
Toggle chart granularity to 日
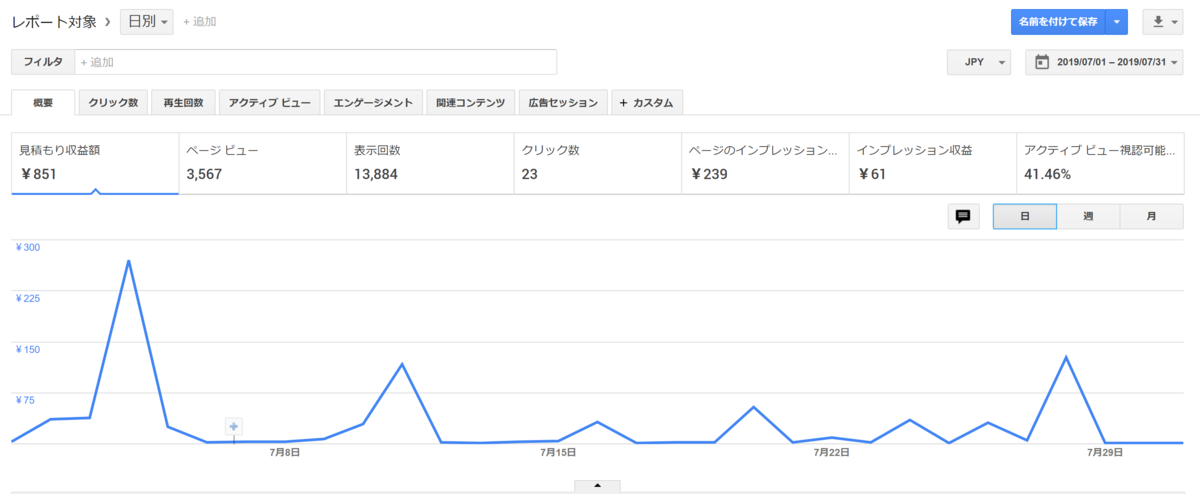point(1024,216)
